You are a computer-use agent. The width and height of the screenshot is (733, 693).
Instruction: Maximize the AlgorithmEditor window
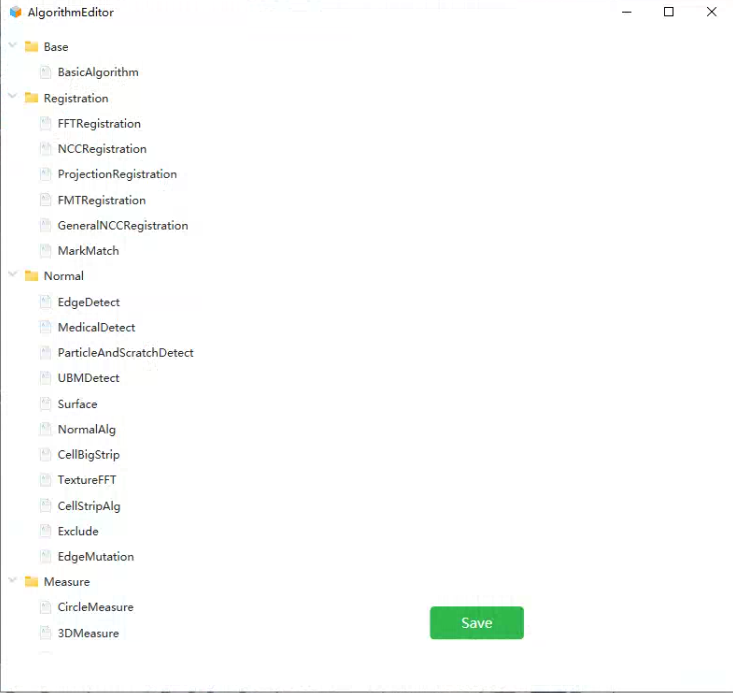click(x=668, y=12)
